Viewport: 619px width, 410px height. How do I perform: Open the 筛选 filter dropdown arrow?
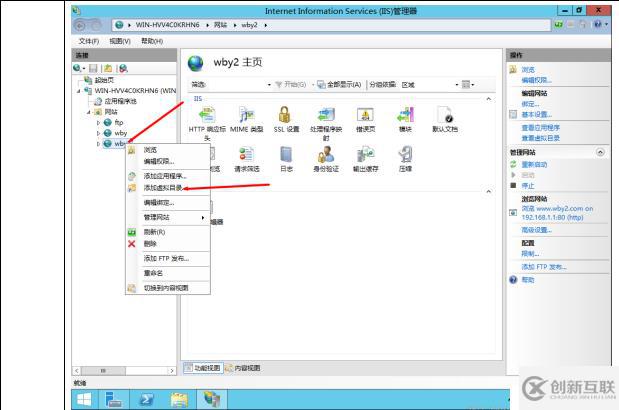click(x=269, y=84)
